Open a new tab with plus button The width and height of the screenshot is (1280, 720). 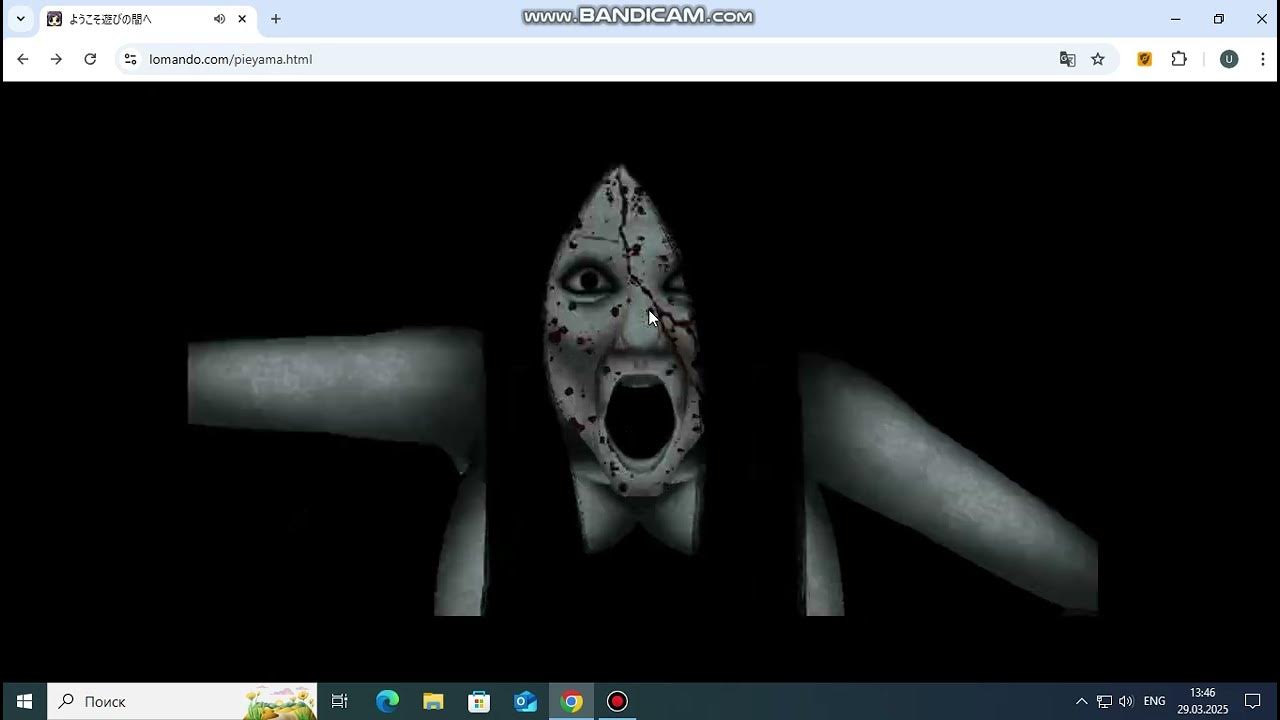(x=276, y=19)
